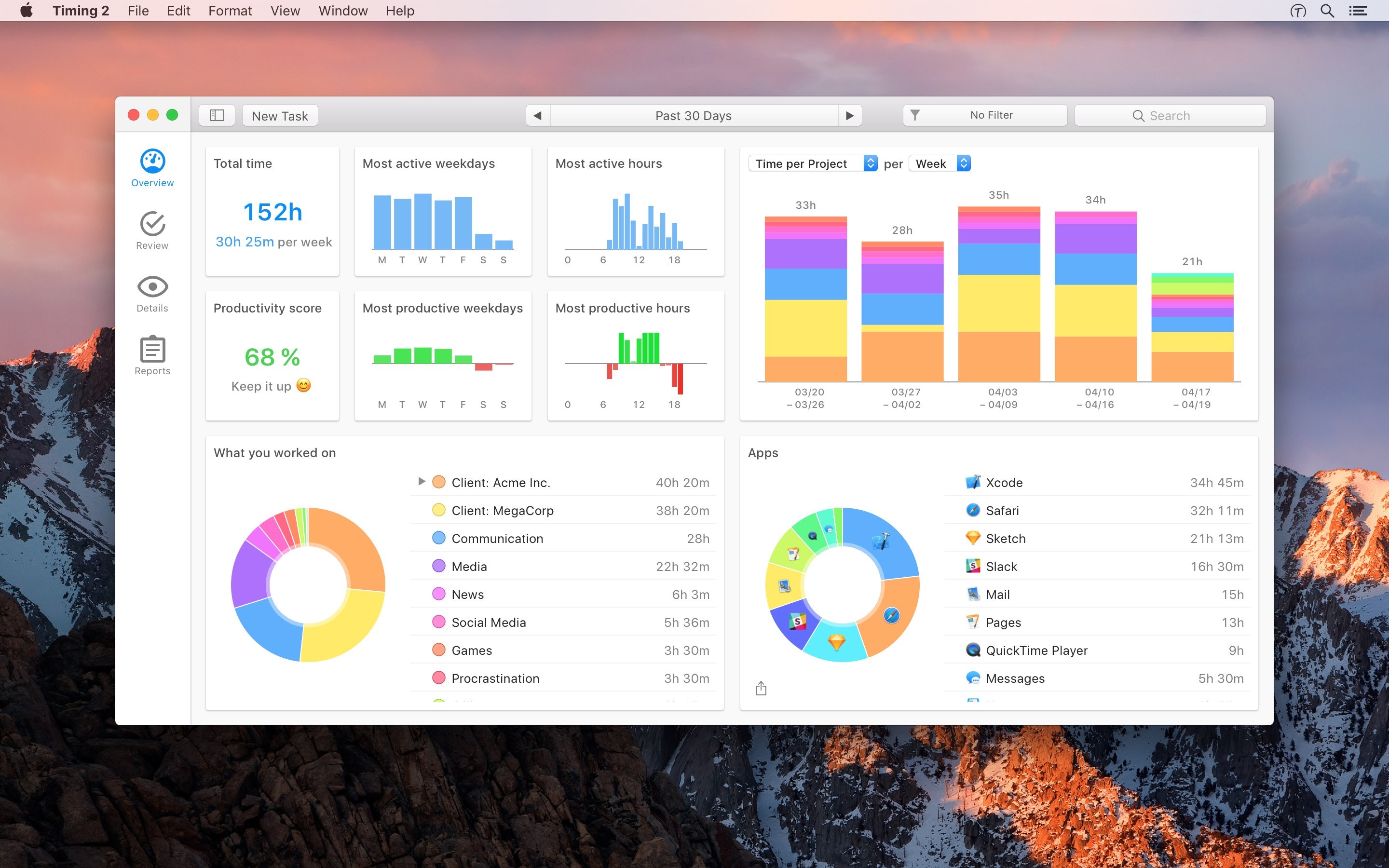Open the Details eye section
This screenshot has height=868, width=1389.
pyautogui.click(x=152, y=287)
